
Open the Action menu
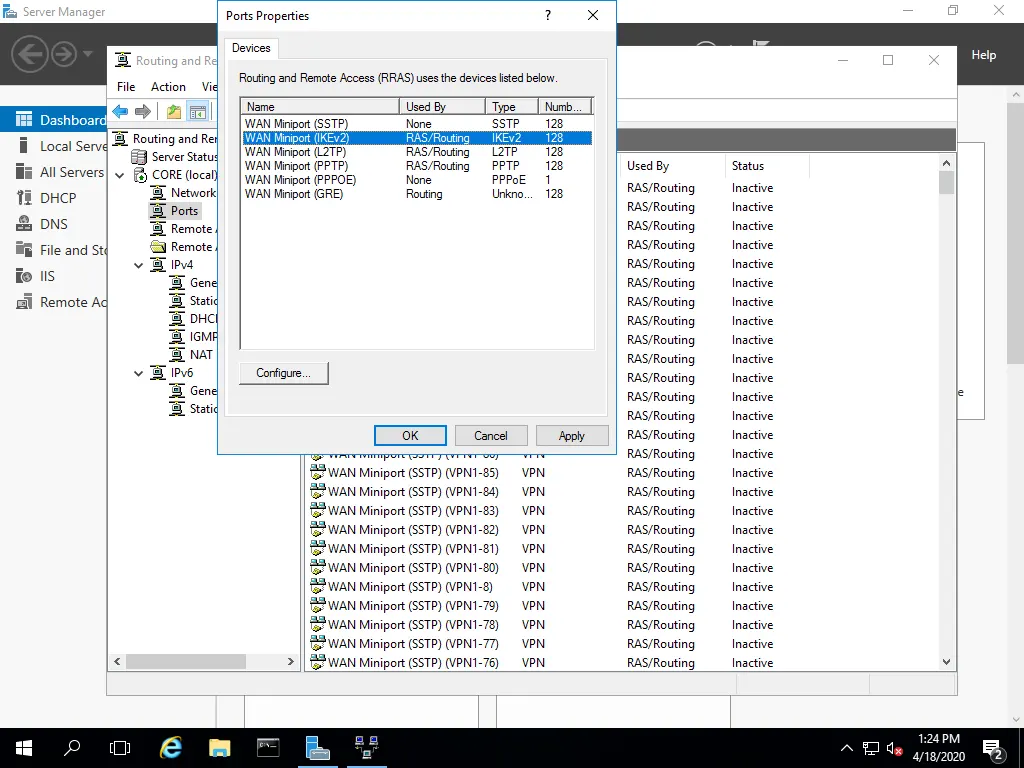168,87
